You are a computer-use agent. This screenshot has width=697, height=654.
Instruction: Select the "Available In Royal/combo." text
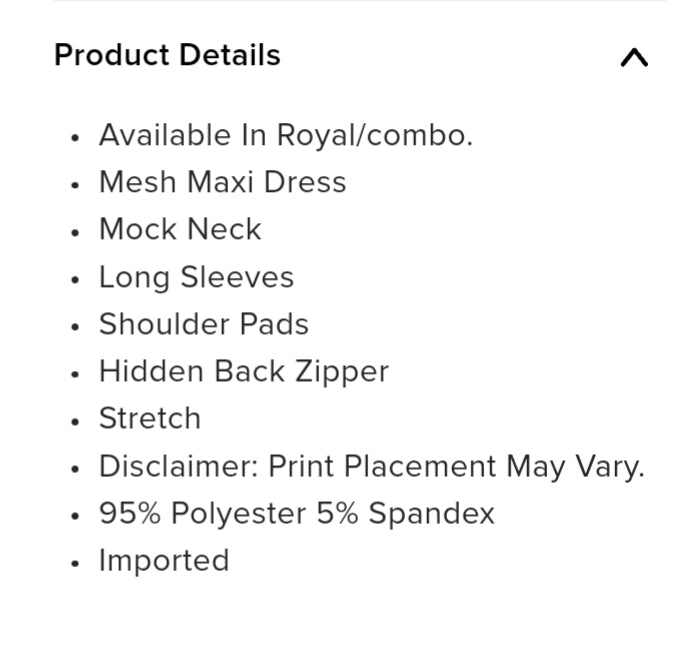coord(285,135)
